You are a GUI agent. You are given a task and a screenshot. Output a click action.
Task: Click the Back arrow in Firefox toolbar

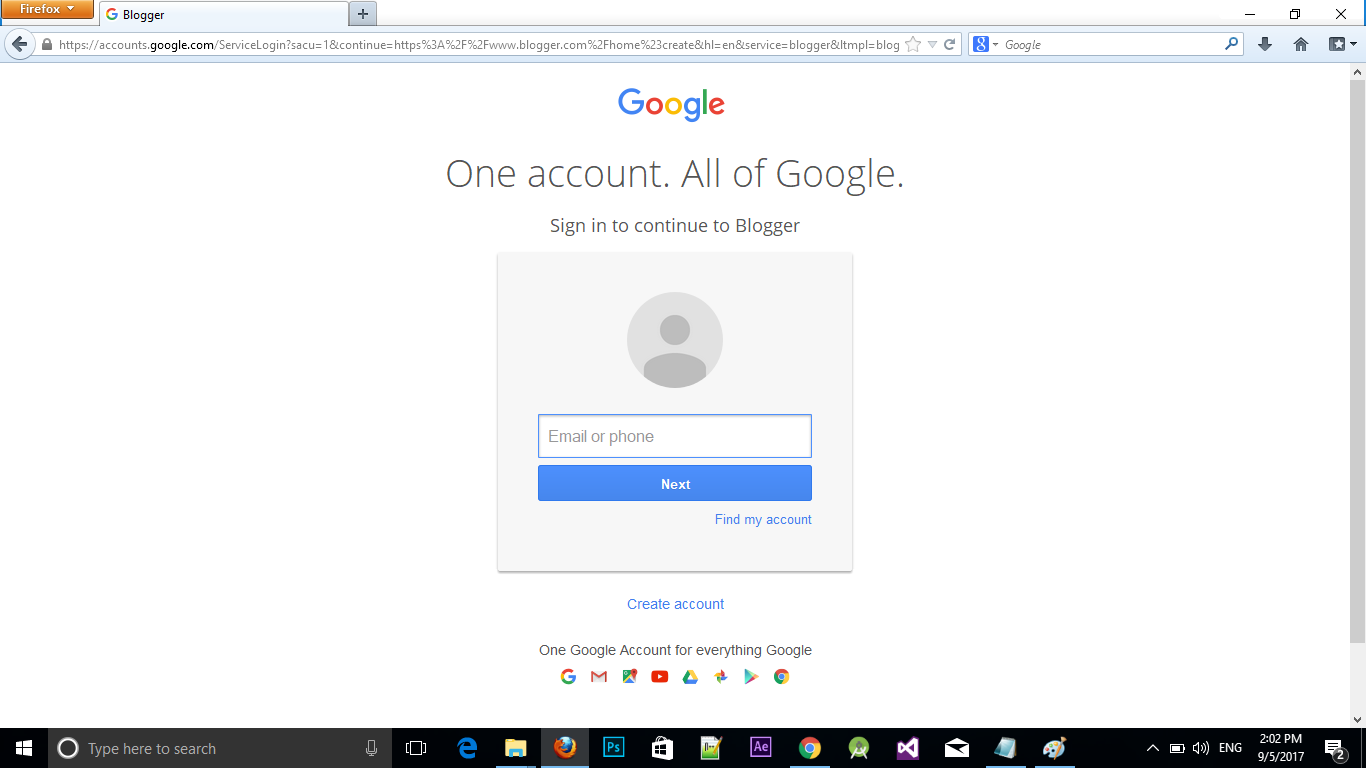[19, 44]
